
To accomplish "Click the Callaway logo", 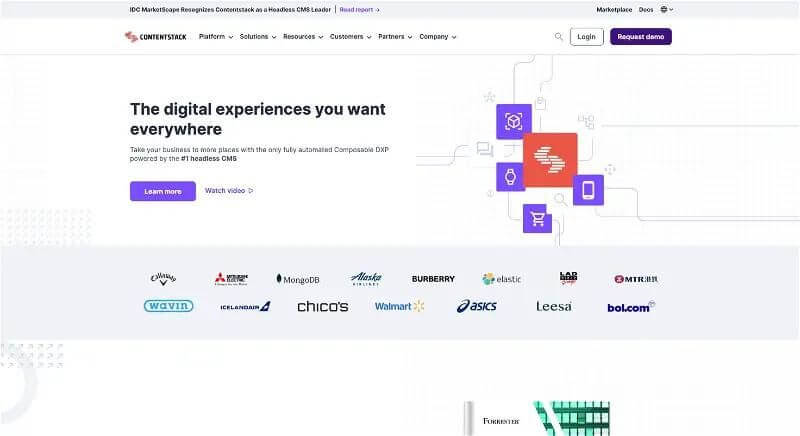I will [163, 279].
